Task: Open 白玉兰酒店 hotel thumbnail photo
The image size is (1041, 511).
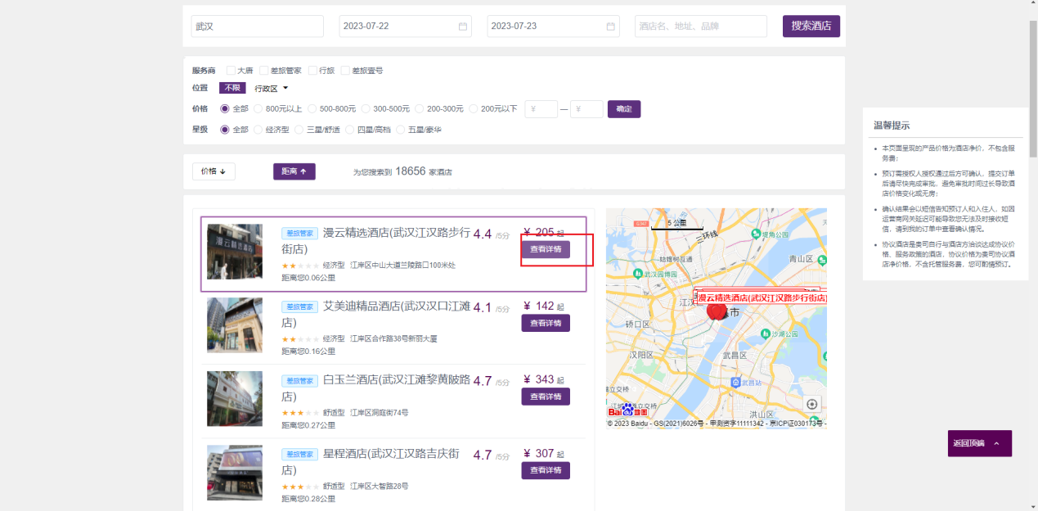Action: point(234,397)
